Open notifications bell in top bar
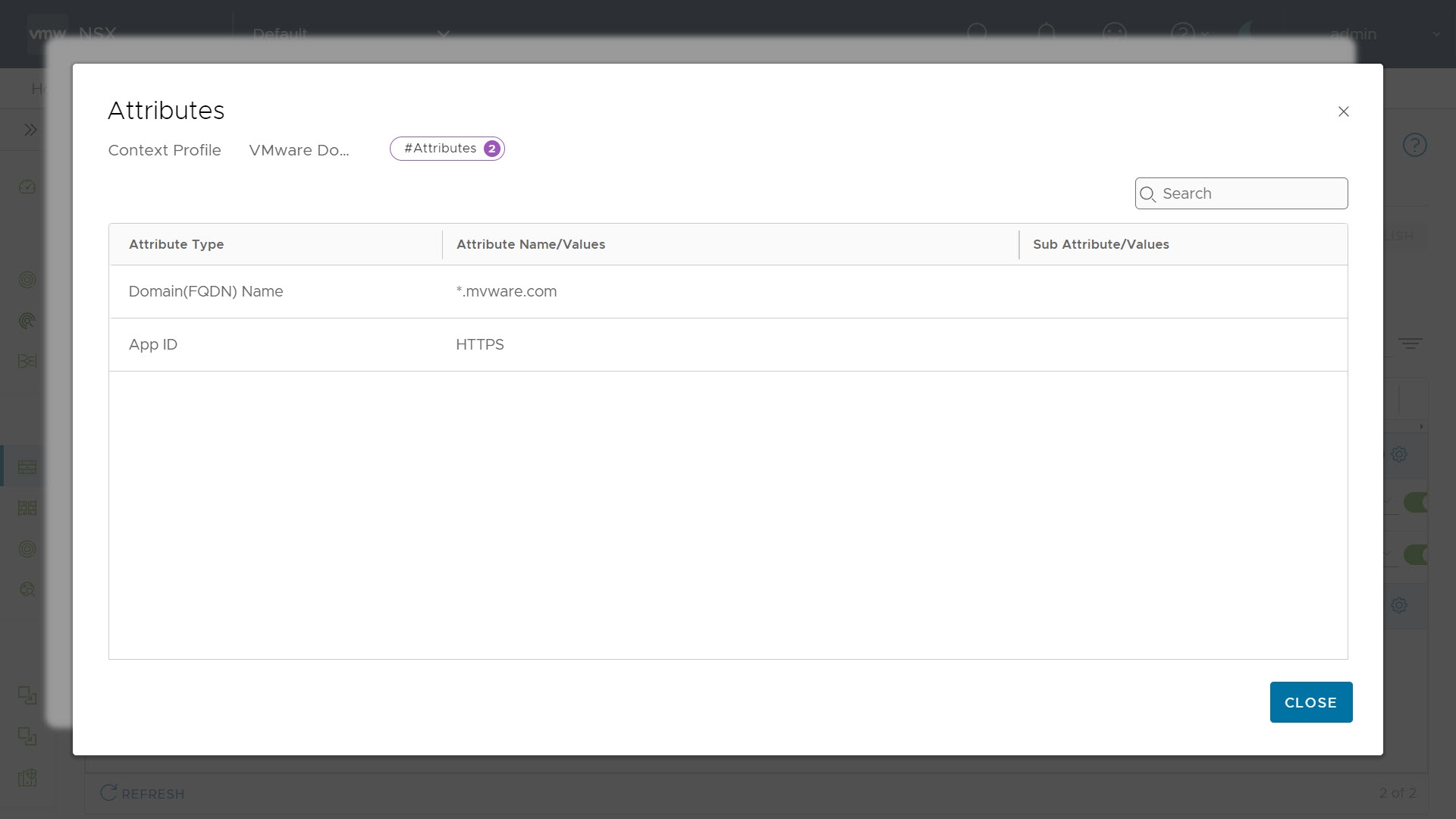The width and height of the screenshot is (1456, 819). click(x=1046, y=33)
